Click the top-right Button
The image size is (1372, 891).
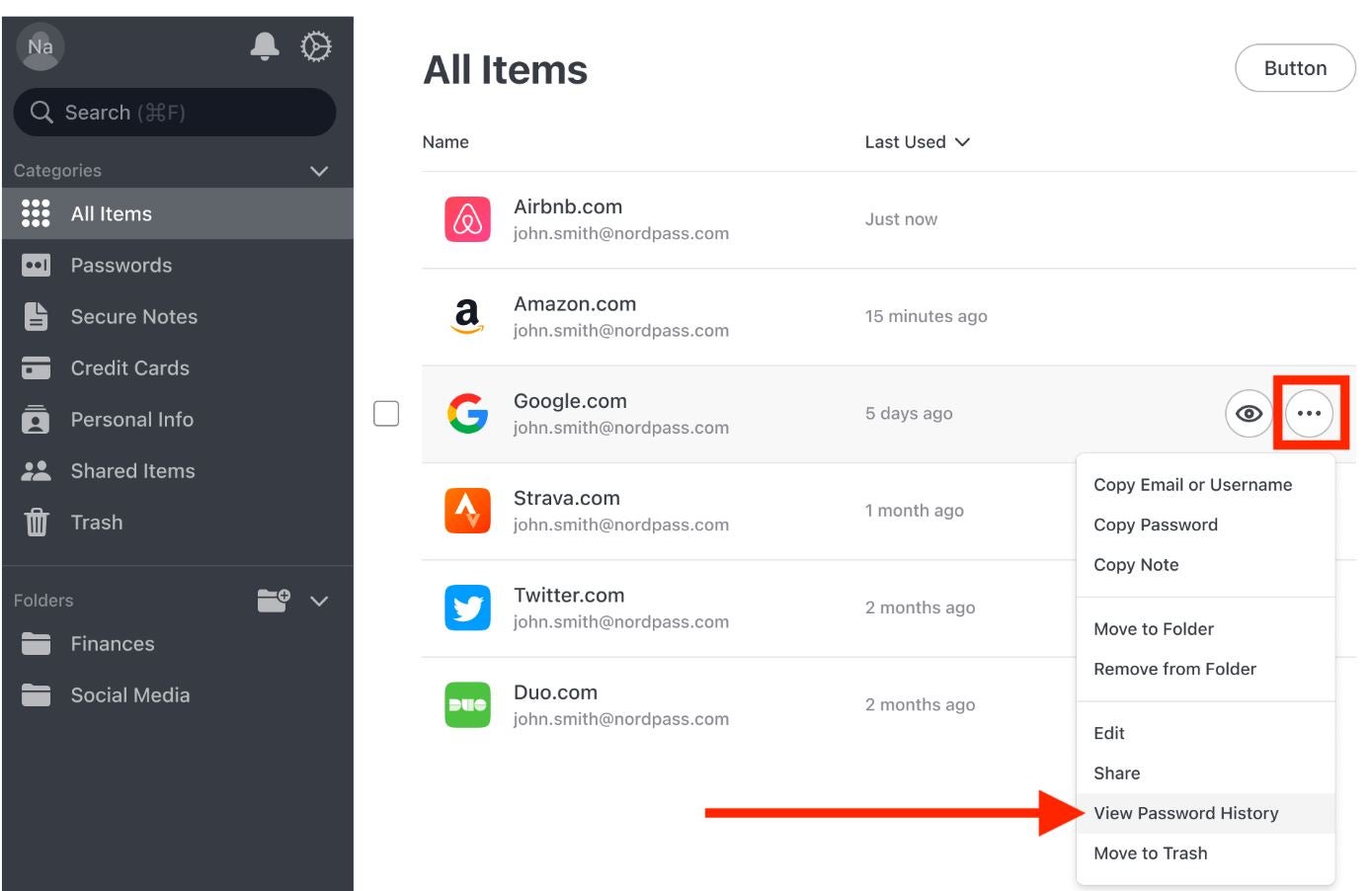(x=1295, y=68)
